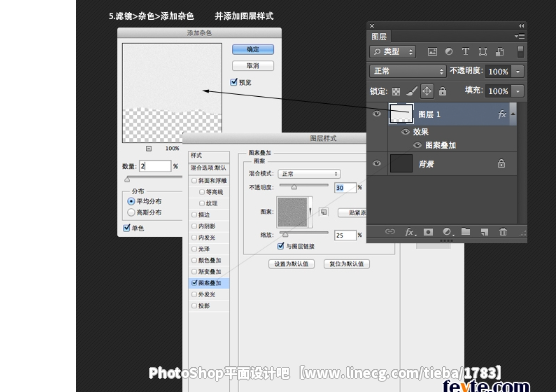Viewport: 557px width, 392px height.
Task: Select 混合选项:默认 in style list
Action: (209, 168)
